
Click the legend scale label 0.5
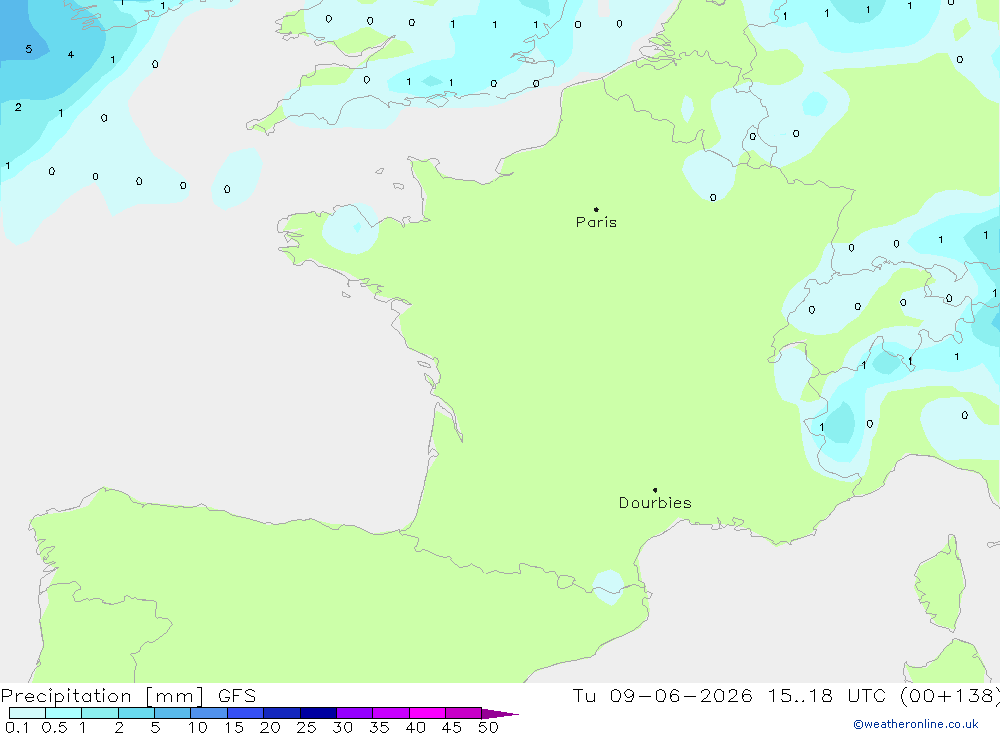[54, 727]
